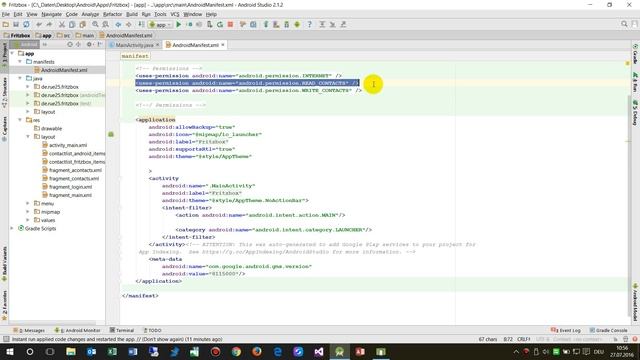This screenshot has width=640, height=360.
Task: Click the CRLF line separator status
Action: (x=524, y=339)
